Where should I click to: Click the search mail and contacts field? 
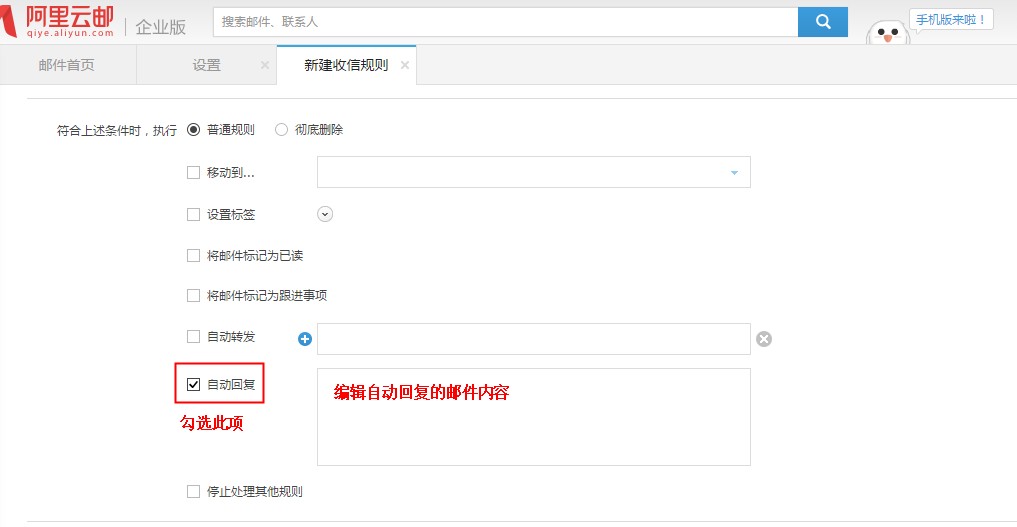pyautogui.click(x=505, y=21)
